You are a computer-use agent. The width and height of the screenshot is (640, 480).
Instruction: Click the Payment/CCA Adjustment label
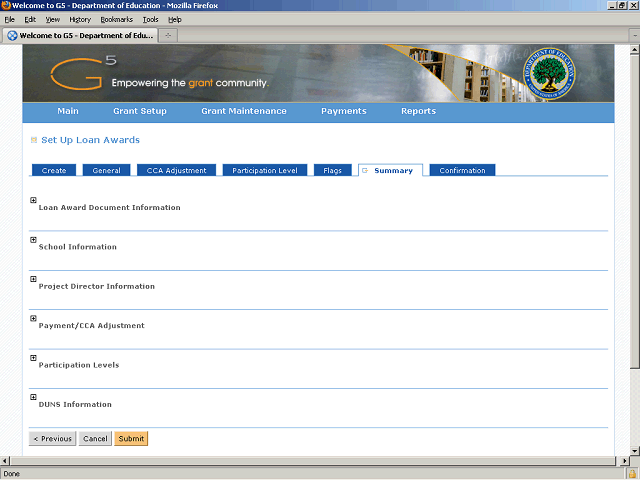click(91, 326)
